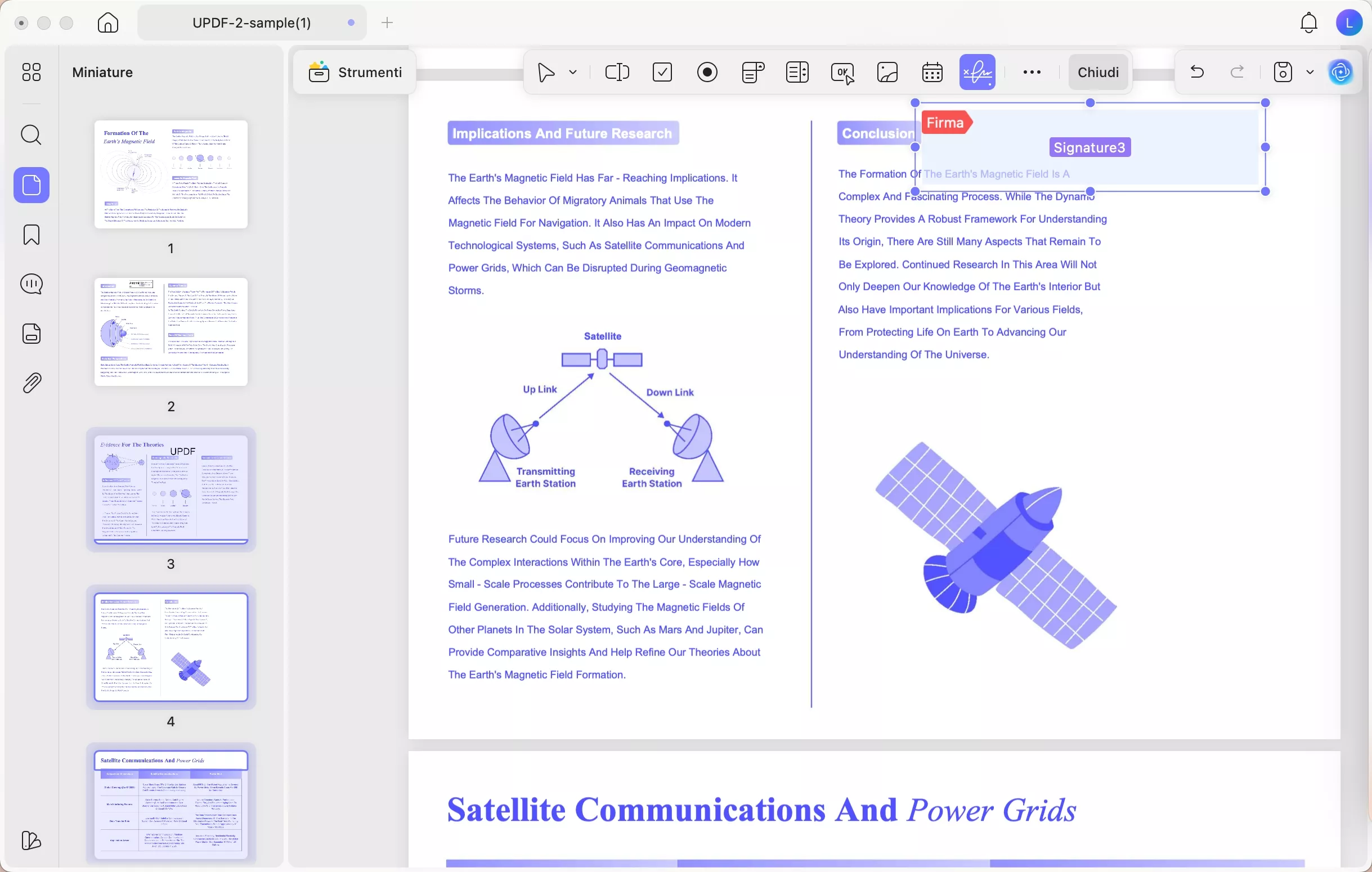Select the image field tool
Viewport: 1372px width, 872px height.
[x=887, y=73]
